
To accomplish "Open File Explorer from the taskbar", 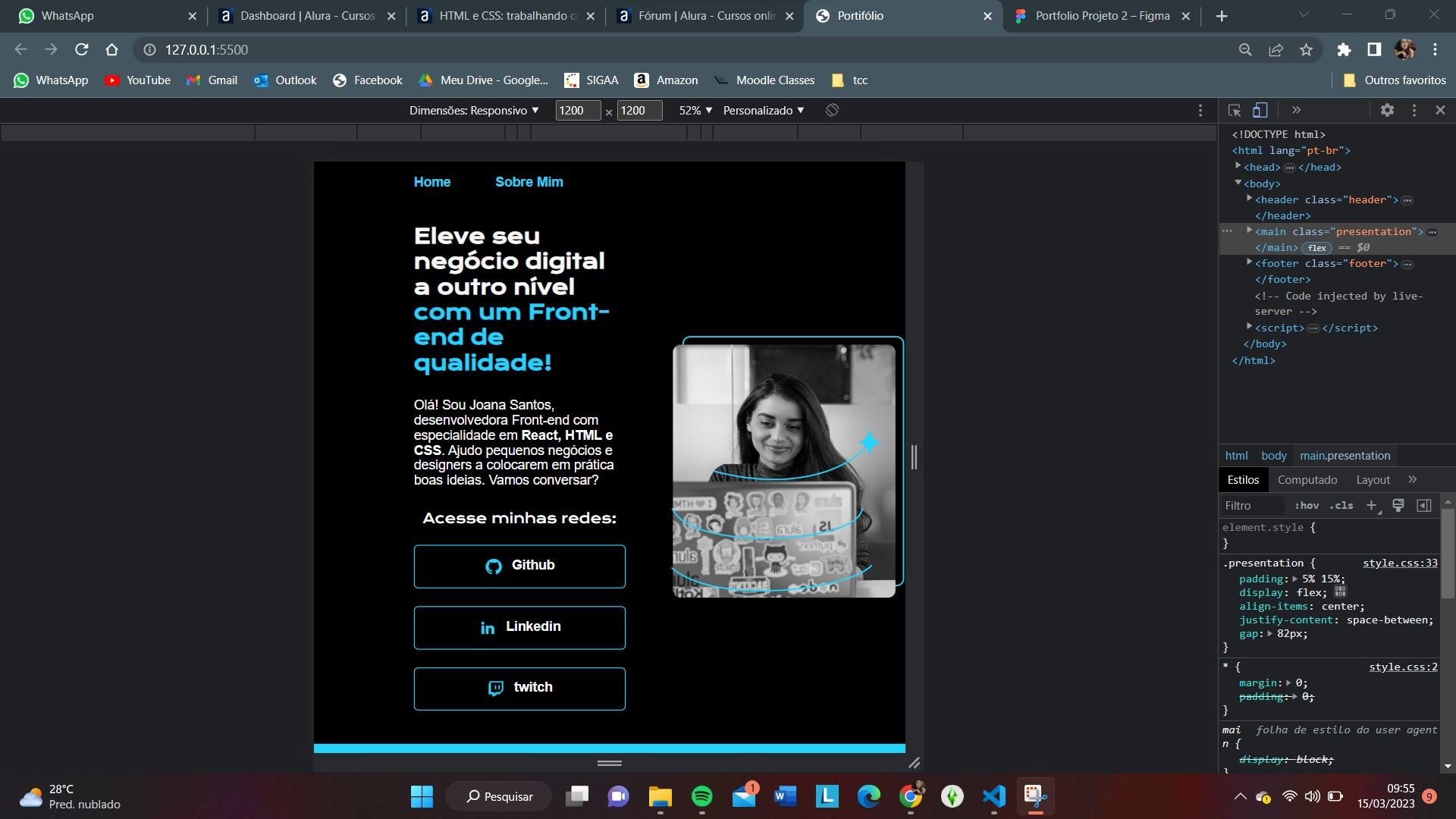I will coord(660,796).
